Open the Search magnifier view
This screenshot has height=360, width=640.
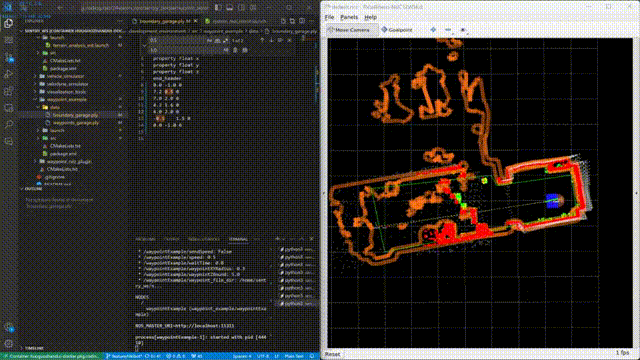click(9, 124)
